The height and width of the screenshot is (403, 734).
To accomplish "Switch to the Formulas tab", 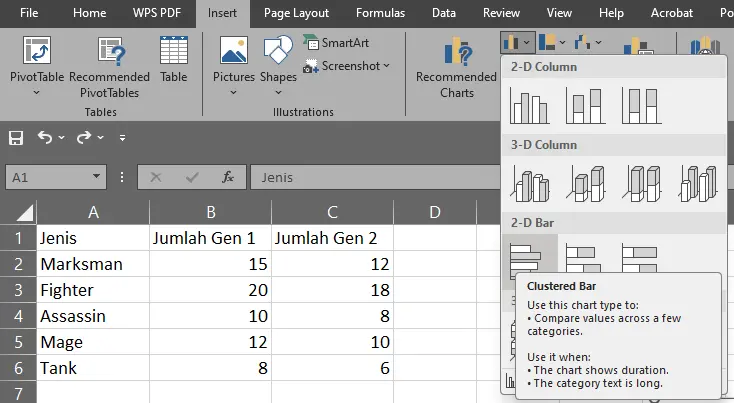I will (380, 13).
